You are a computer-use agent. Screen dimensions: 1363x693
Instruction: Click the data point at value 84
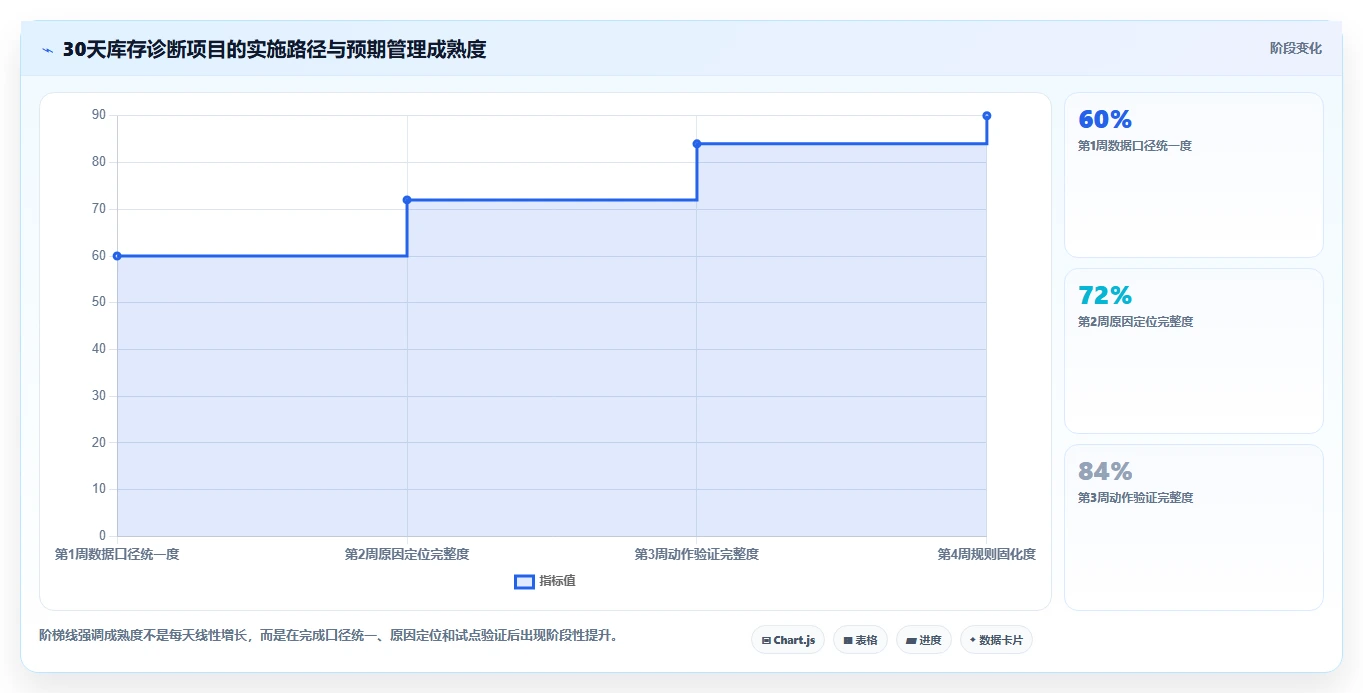697,144
